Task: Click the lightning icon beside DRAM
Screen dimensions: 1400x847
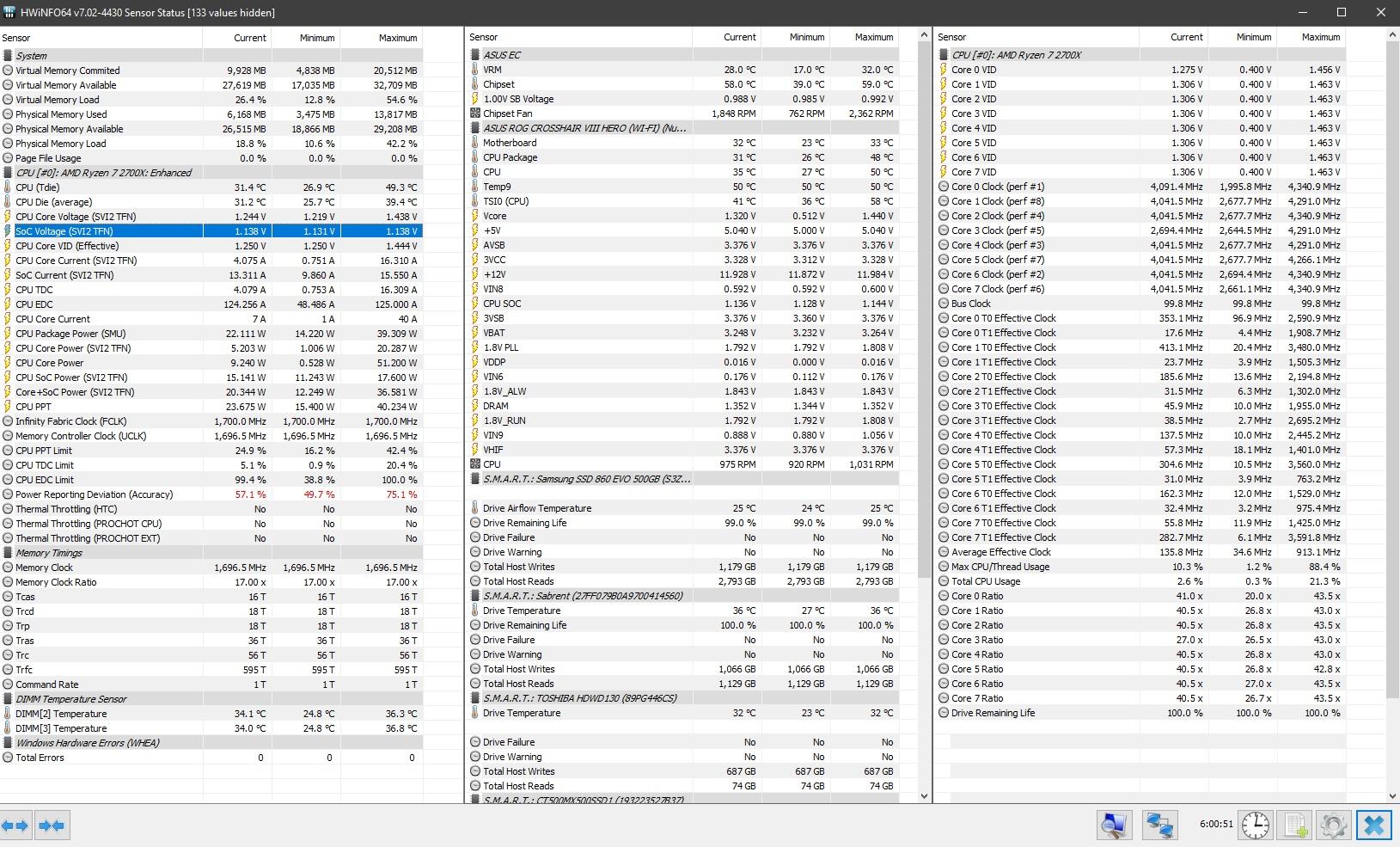Action: coord(475,406)
